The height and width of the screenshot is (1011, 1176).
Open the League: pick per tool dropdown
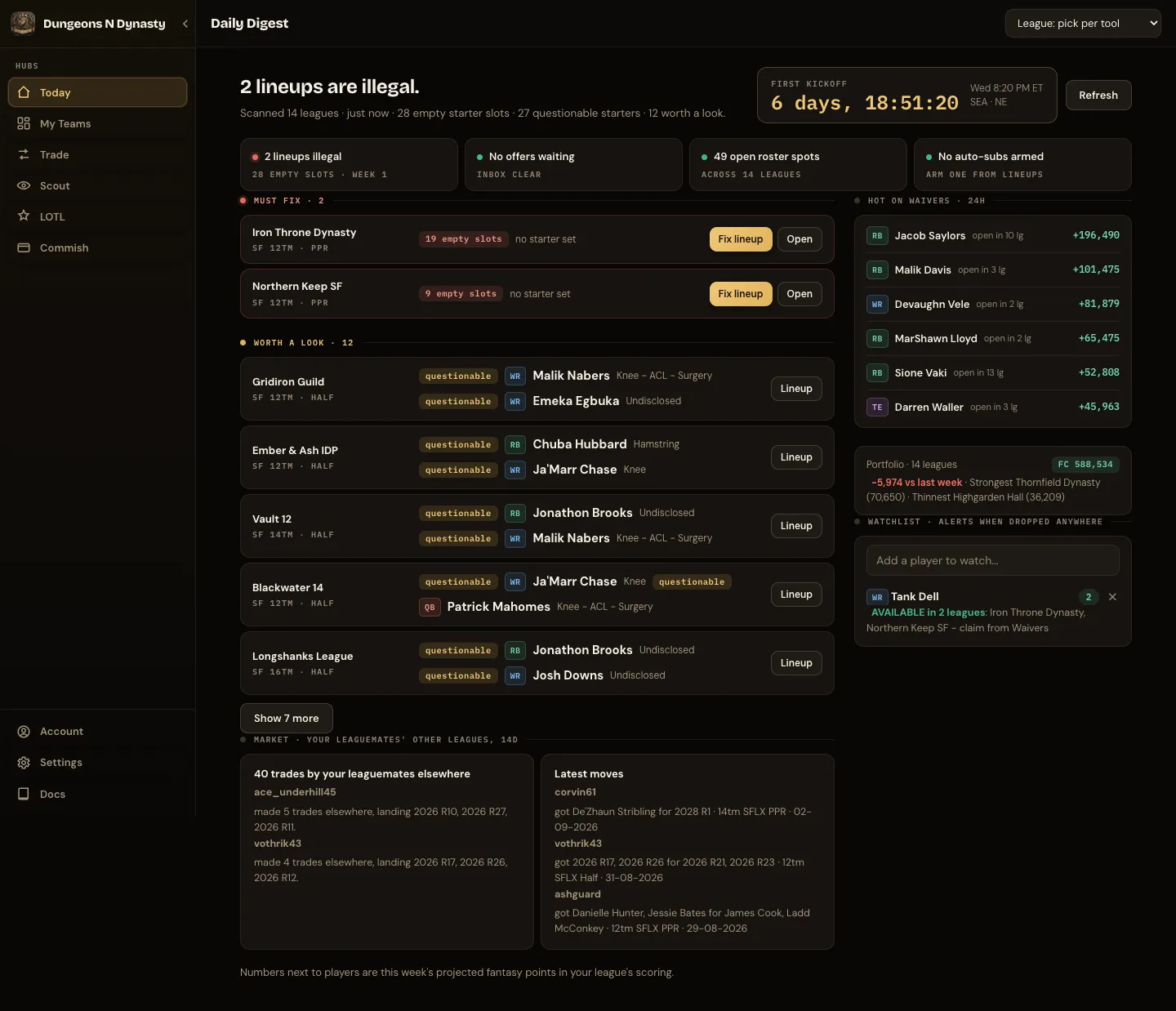(x=1083, y=24)
